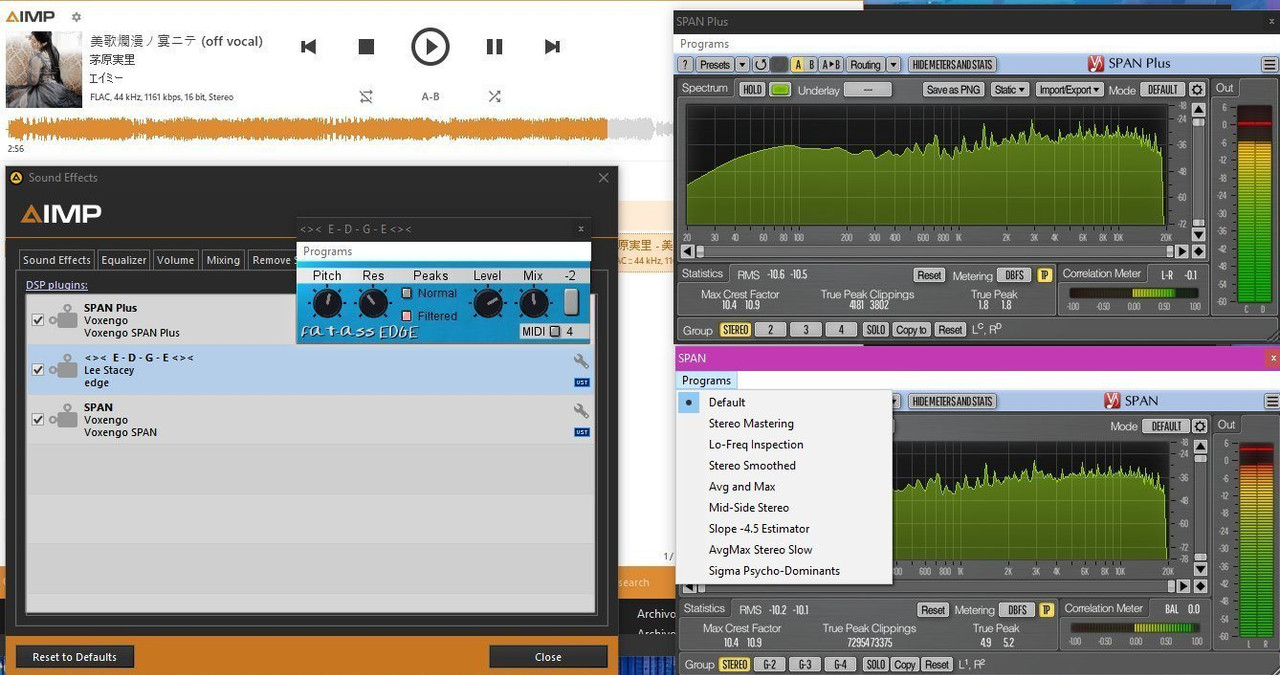The height and width of the screenshot is (675, 1280).
Task: Toggle repeat mode icon in AIMP
Action: [x=366, y=97]
